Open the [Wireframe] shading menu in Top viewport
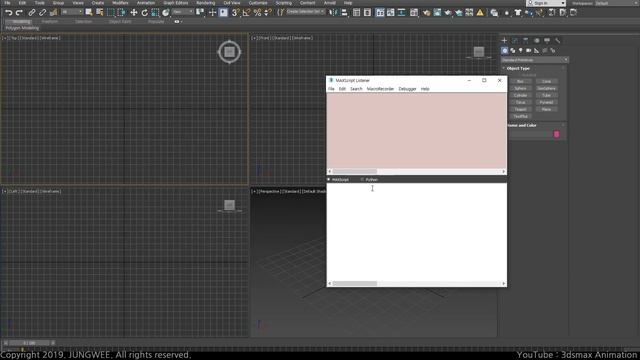 coord(50,38)
